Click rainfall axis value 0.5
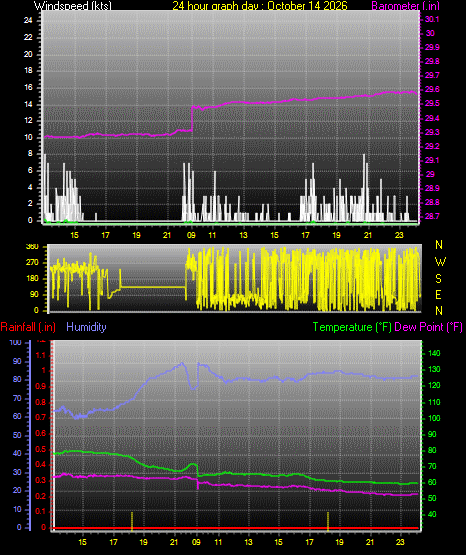 (41, 449)
